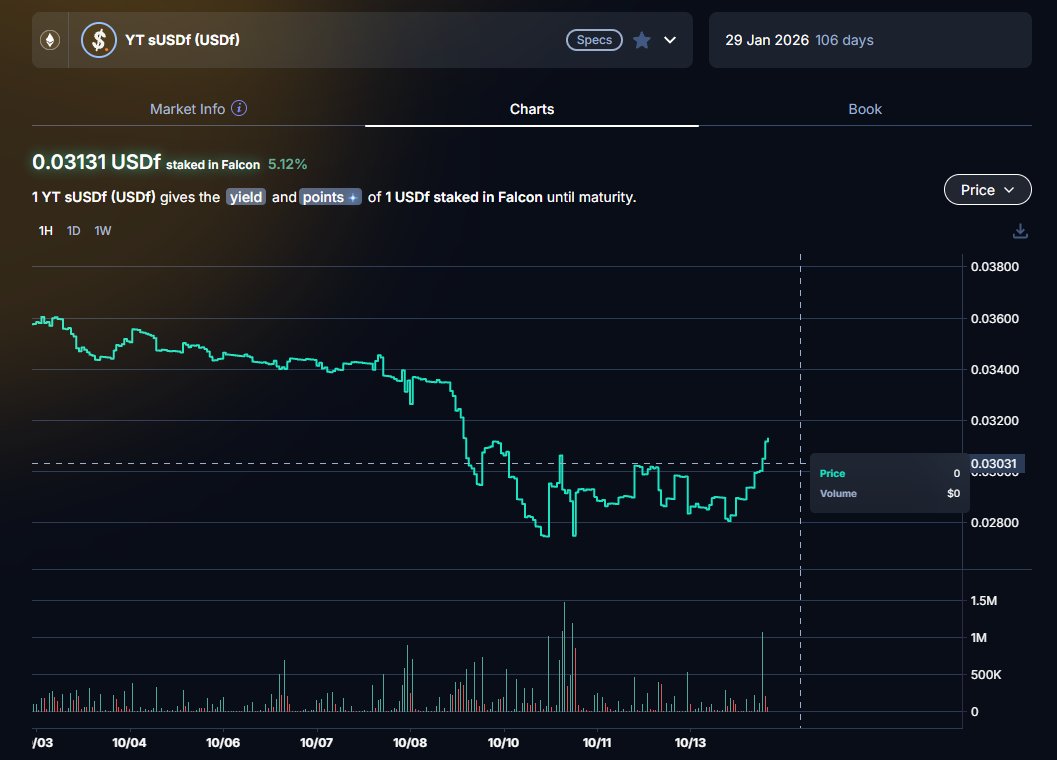Click the sUSDf dollar token icon

click(x=98, y=40)
